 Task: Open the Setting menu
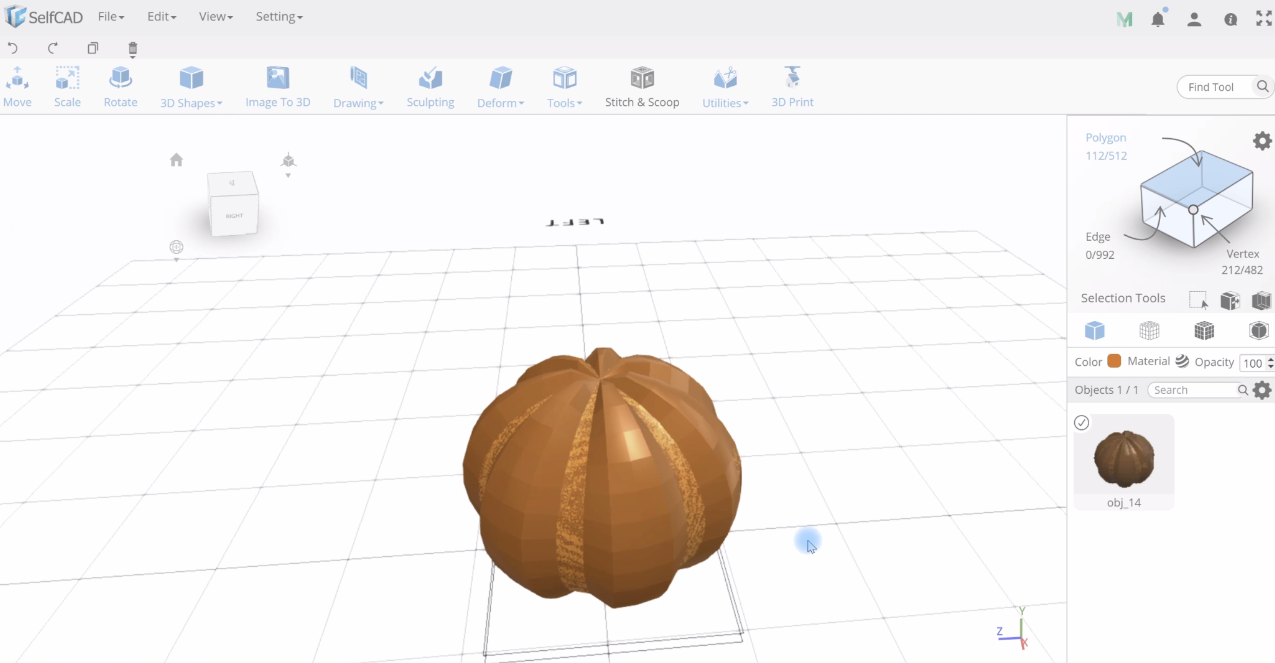279,17
